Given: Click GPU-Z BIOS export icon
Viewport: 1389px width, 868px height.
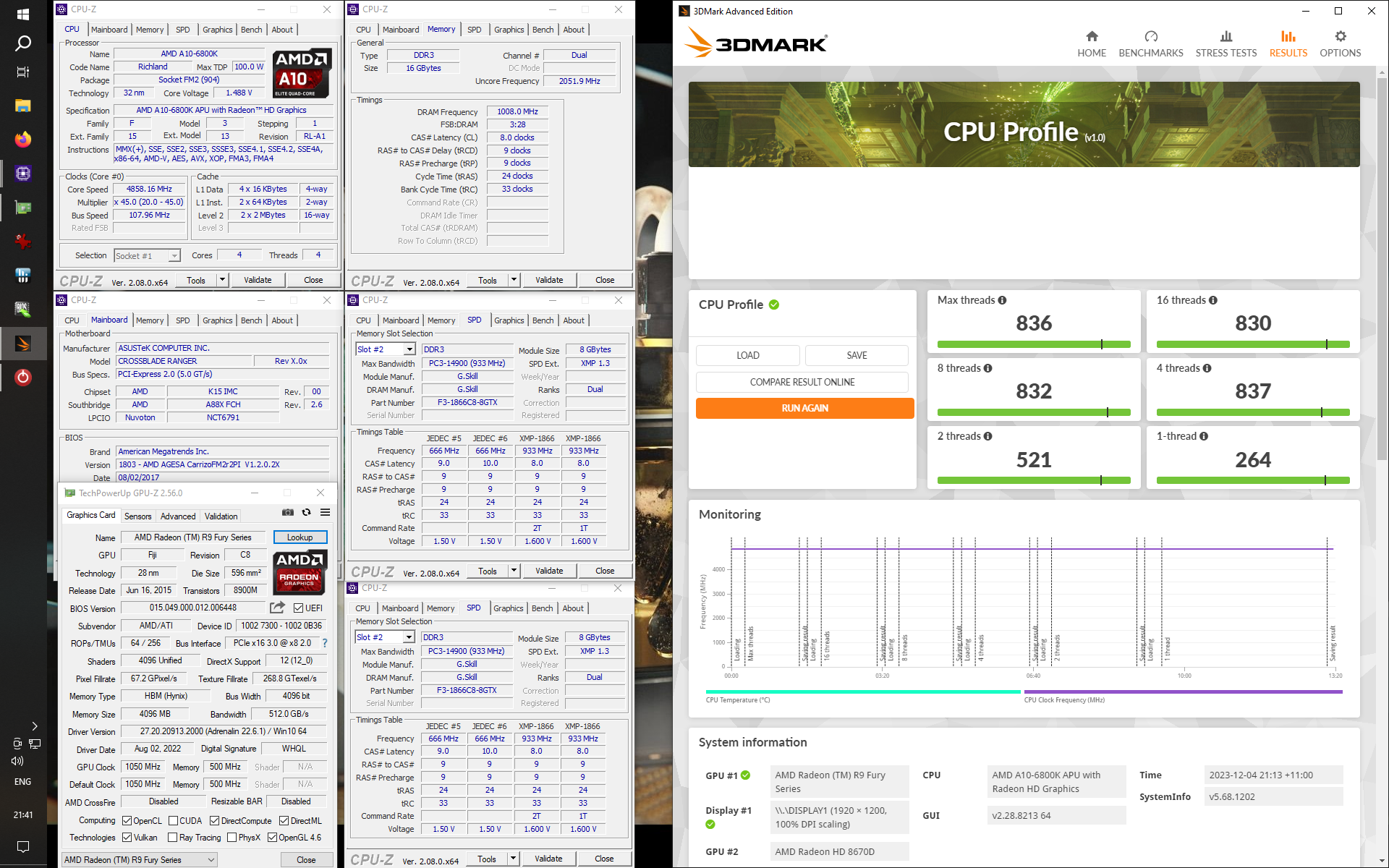Looking at the screenshot, I should pyautogui.click(x=277, y=608).
